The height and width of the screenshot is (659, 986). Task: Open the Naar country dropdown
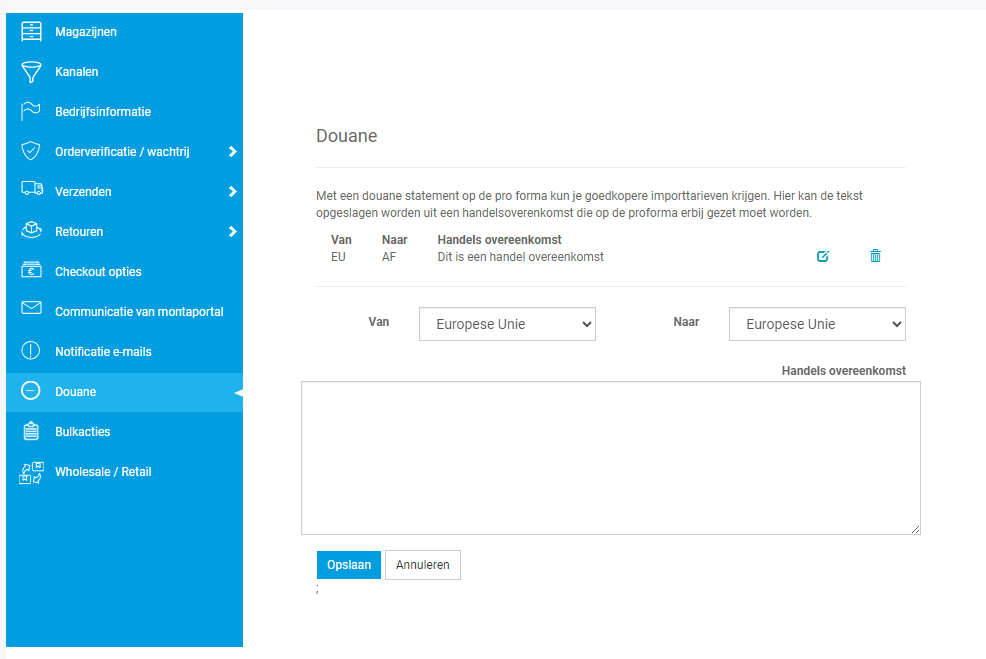pos(817,324)
